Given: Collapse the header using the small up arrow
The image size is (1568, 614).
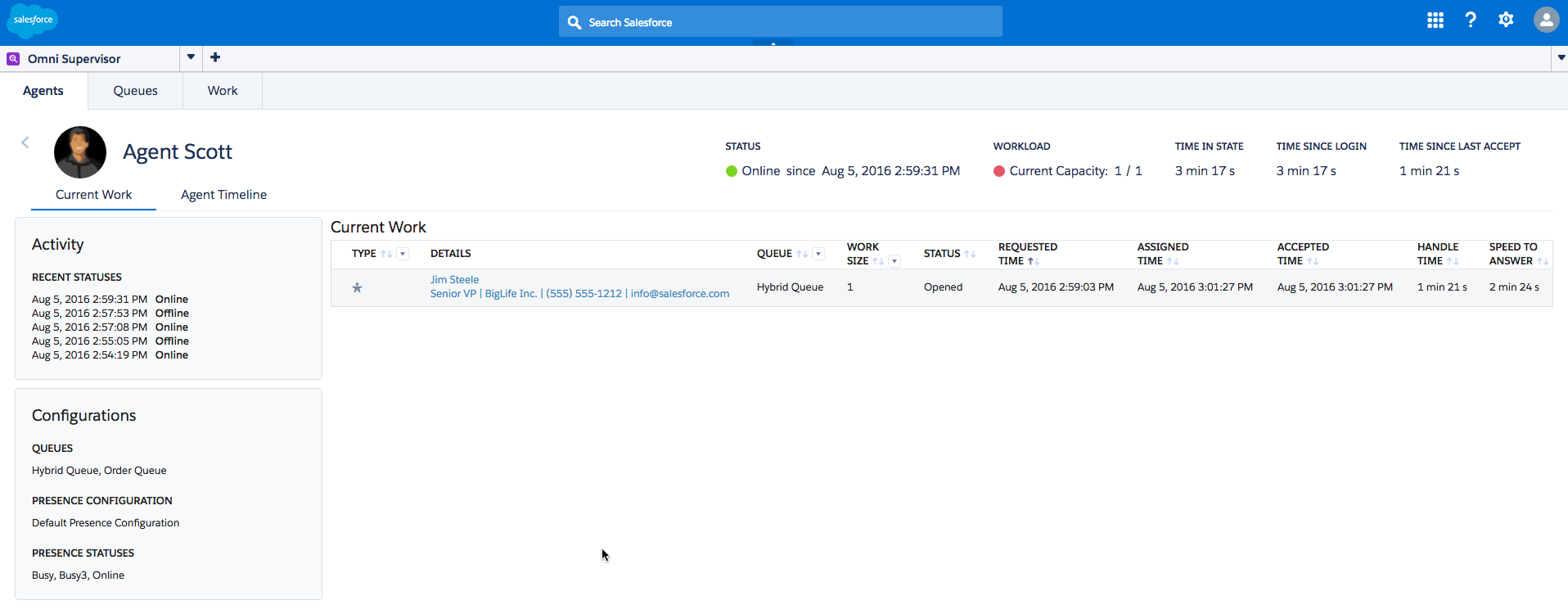Looking at the screenshot, I should point(773,43).
